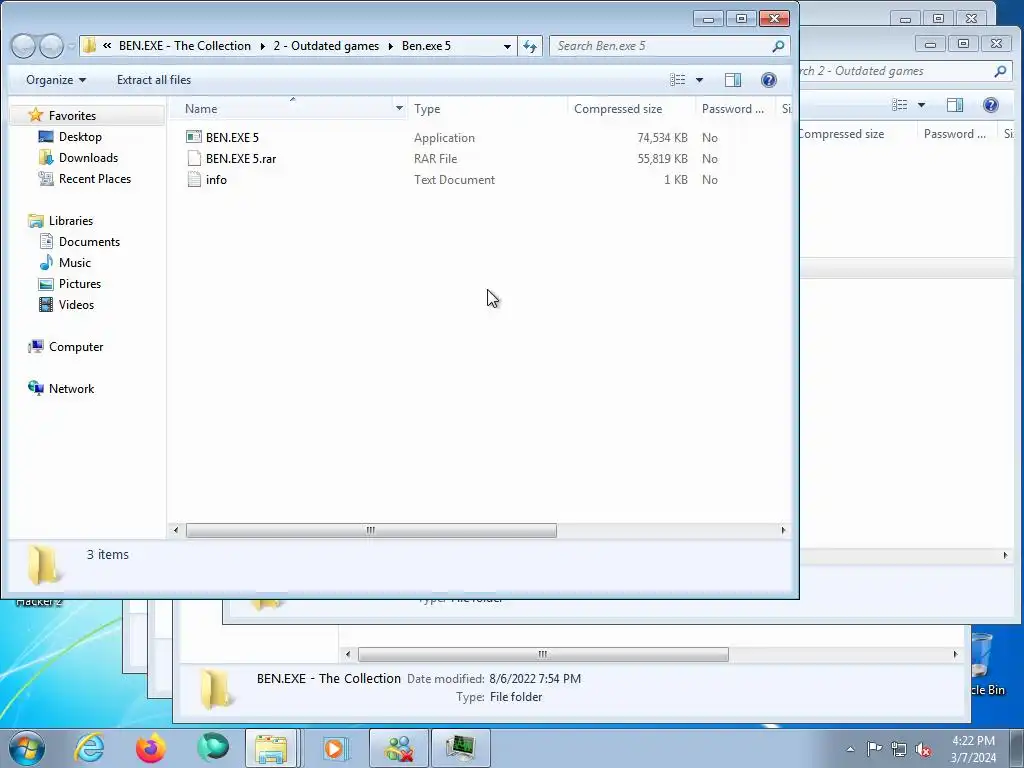Open Windows Explorer taskbar button

click(271, 748)
